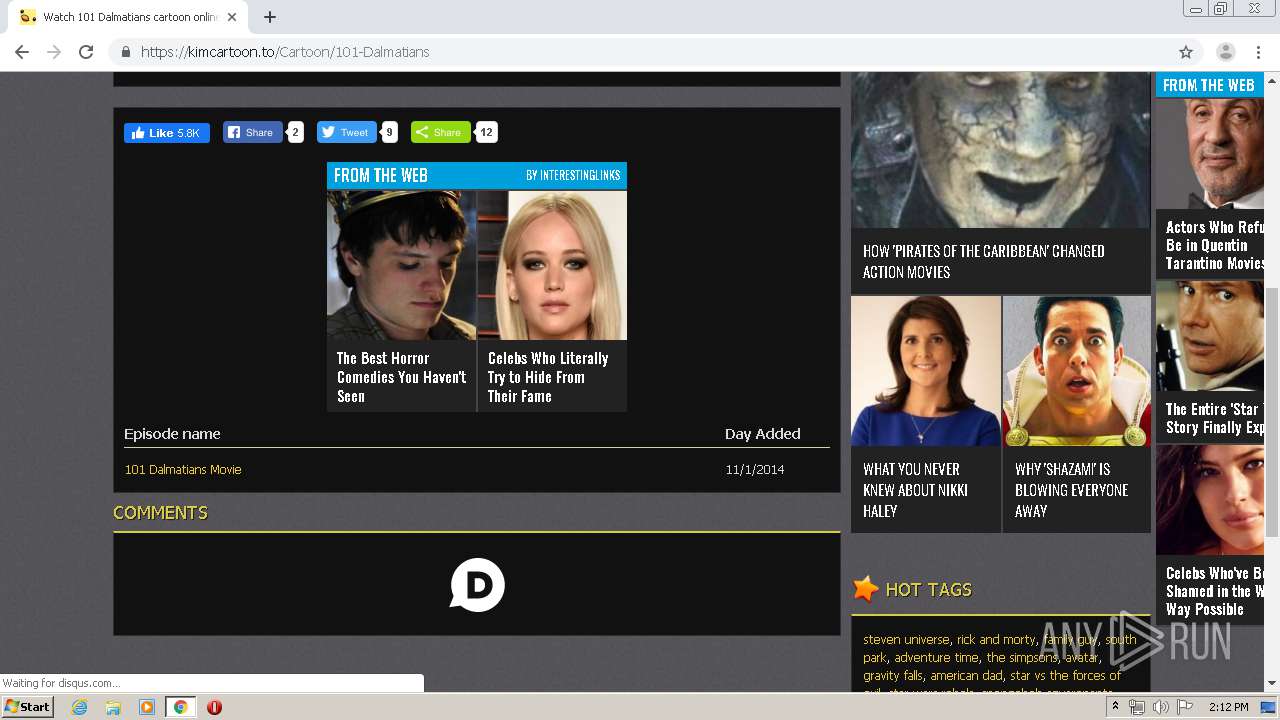Click the Facebook share count 2
The height and width of the screenshot is (720, 1280).
pyautogui.click(x=295, y=132)
